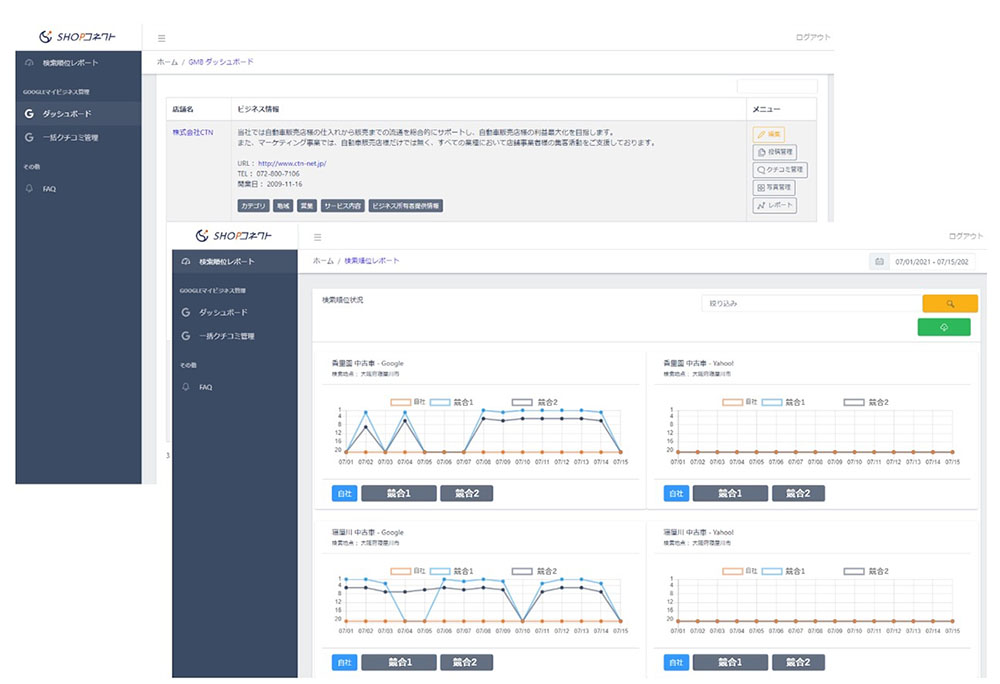Toggle the hamburger icon on the GMB ダッシュボード page

coord(162,38)
